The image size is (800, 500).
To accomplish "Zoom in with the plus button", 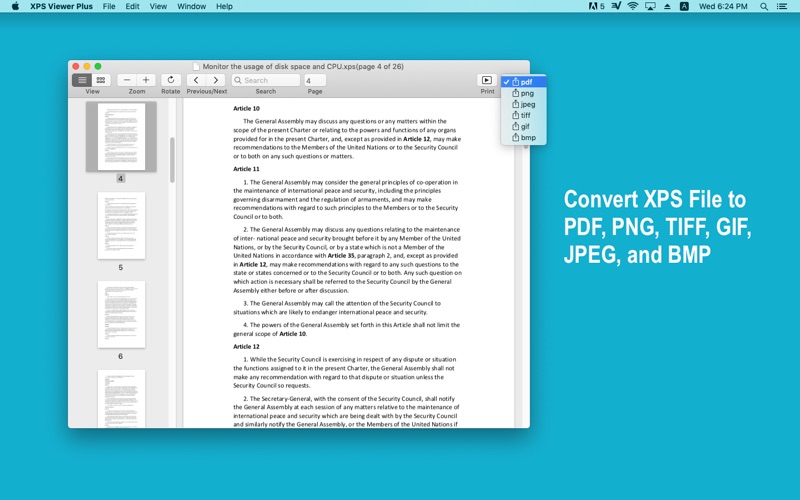I will pos(146,80).
